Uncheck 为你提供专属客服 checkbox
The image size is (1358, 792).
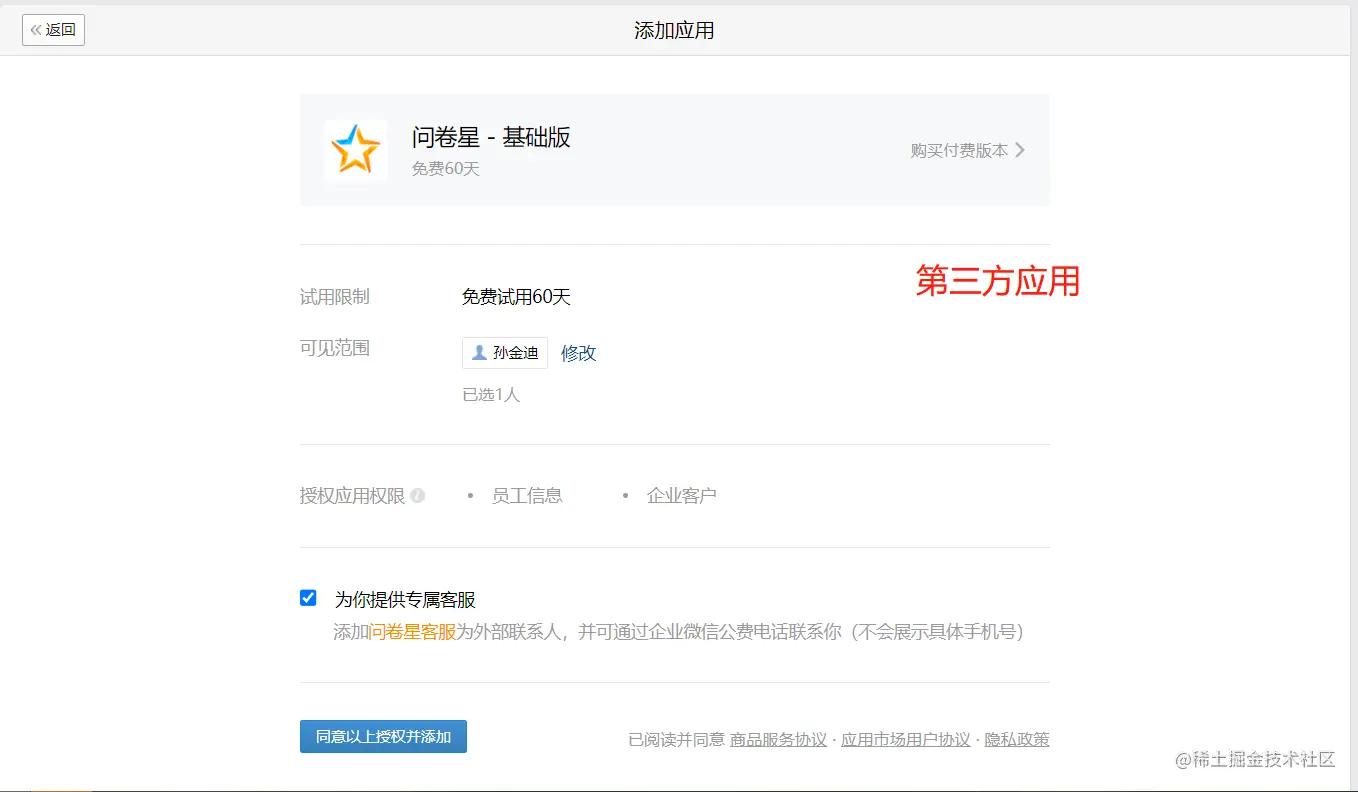pyautogui.click(x=308, y=598)
